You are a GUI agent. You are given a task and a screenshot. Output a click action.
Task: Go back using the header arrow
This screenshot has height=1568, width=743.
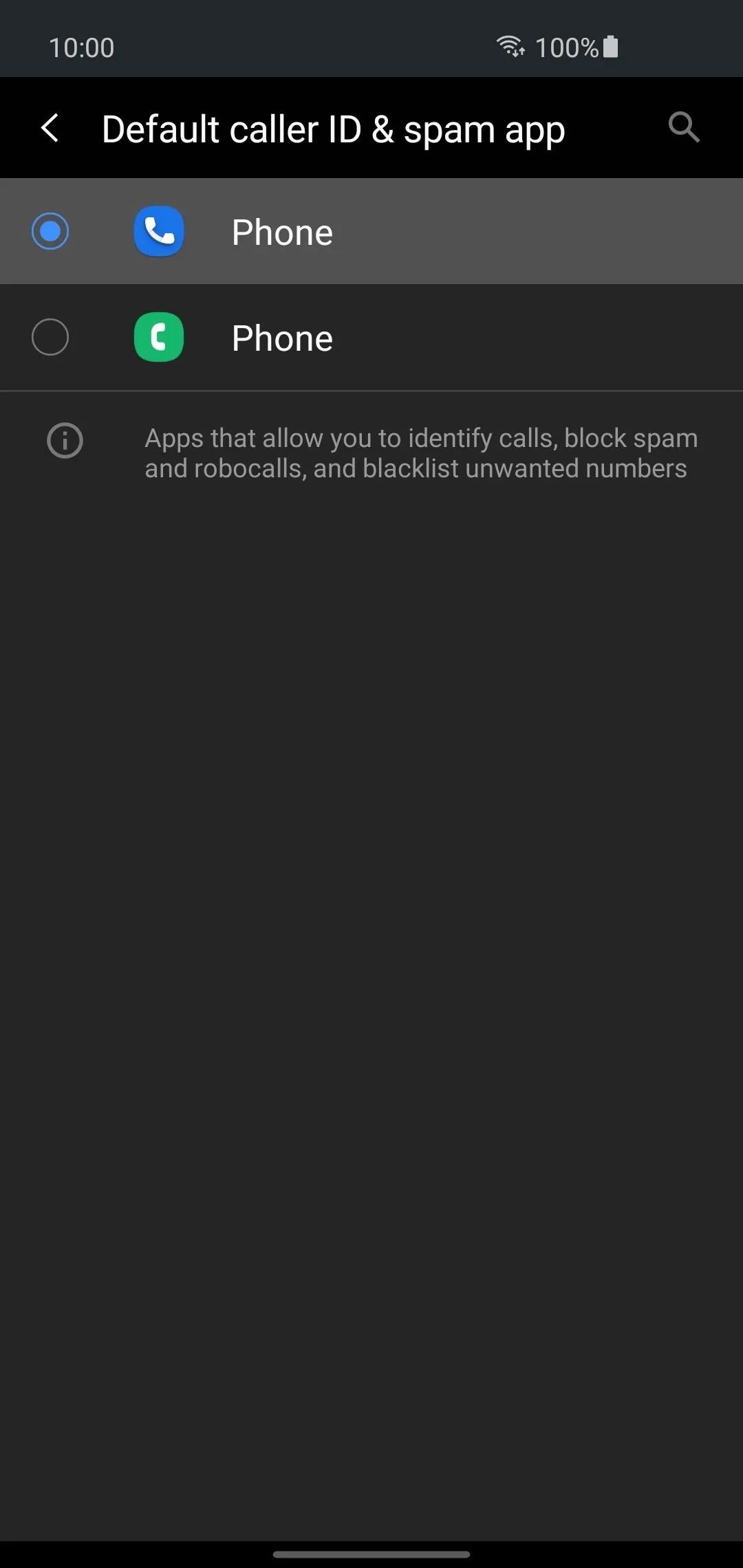[50, 128]
